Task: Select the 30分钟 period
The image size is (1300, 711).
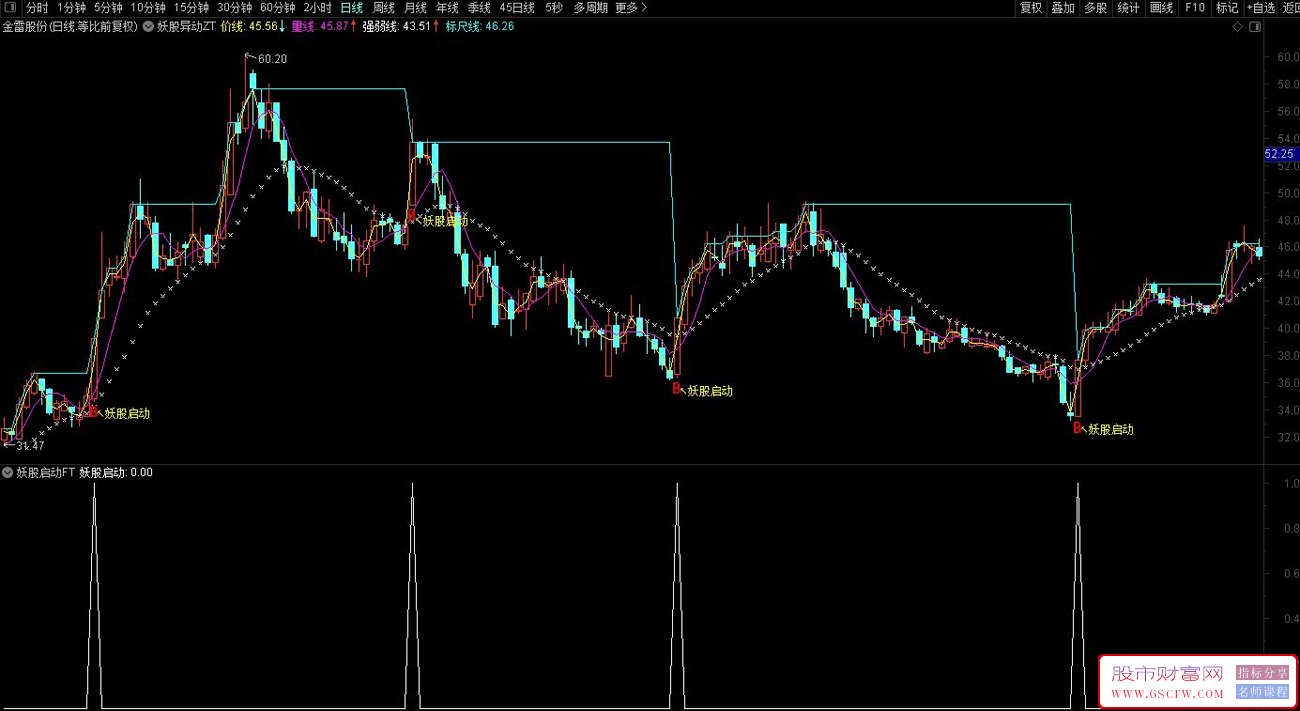Action: pos(234,7)
